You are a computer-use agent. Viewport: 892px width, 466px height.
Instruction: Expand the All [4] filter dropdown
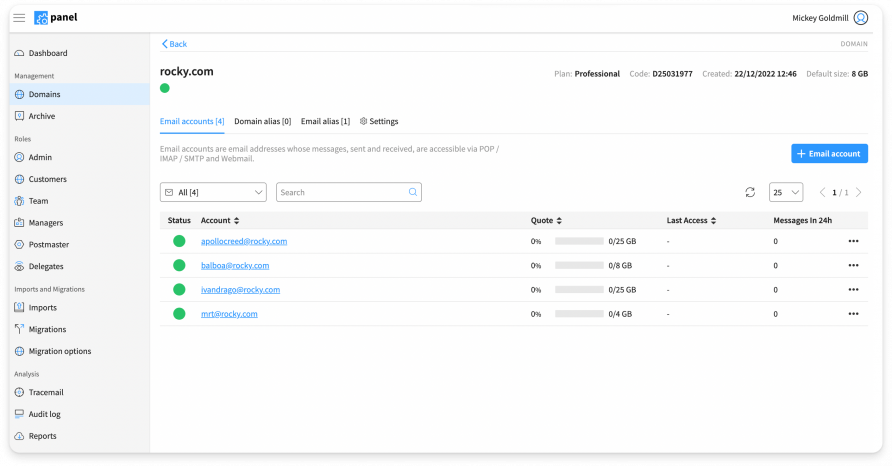click(x=213, y=192)
